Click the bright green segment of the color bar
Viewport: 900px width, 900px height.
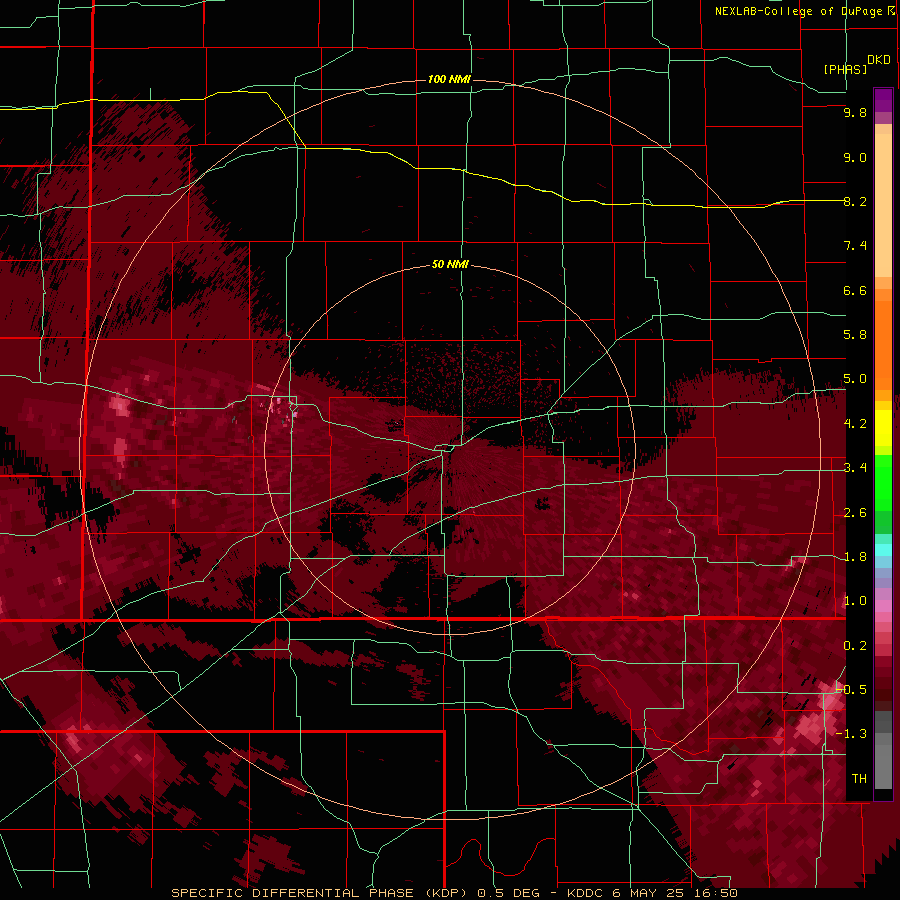883,485
